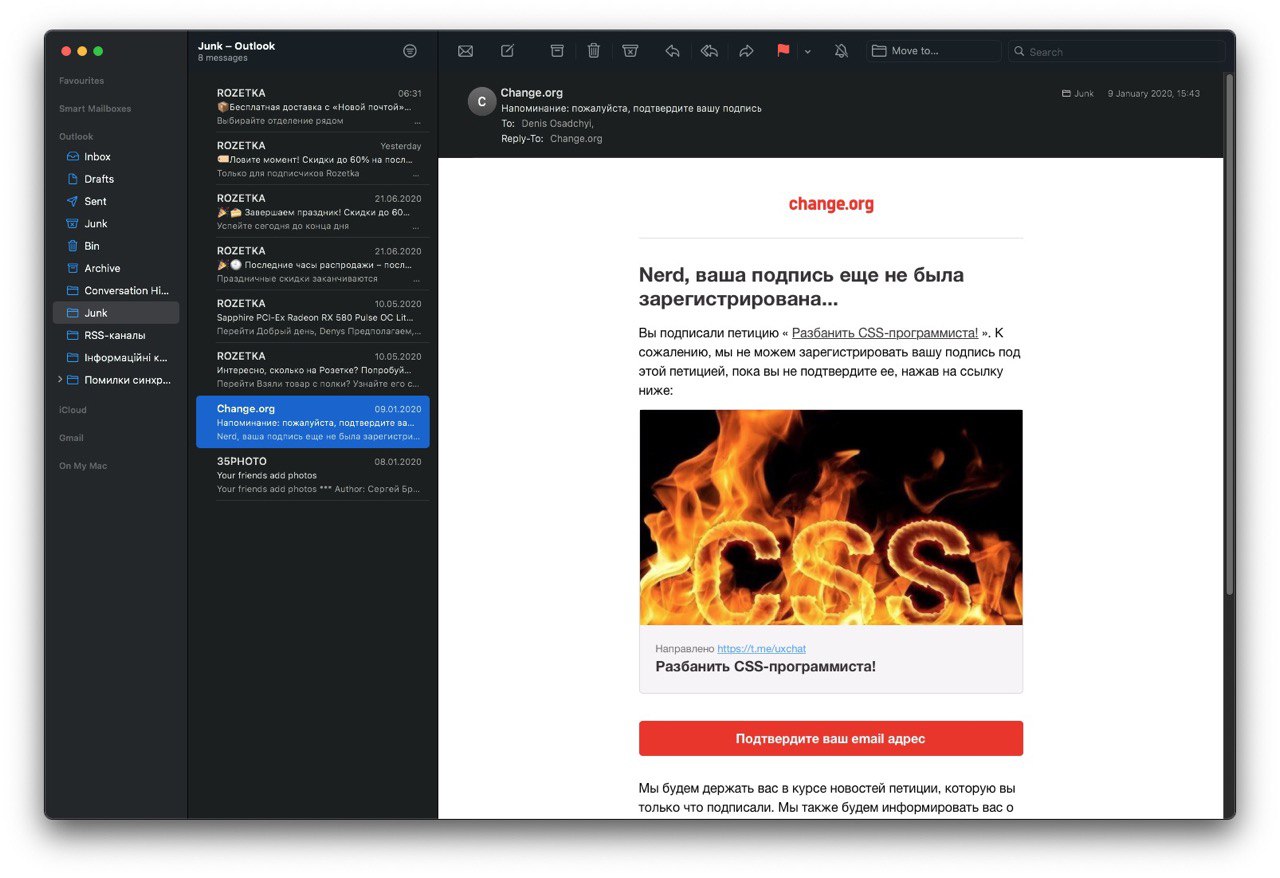
Task: Open the flag color dropdown arrow
Action: (808, 51)
